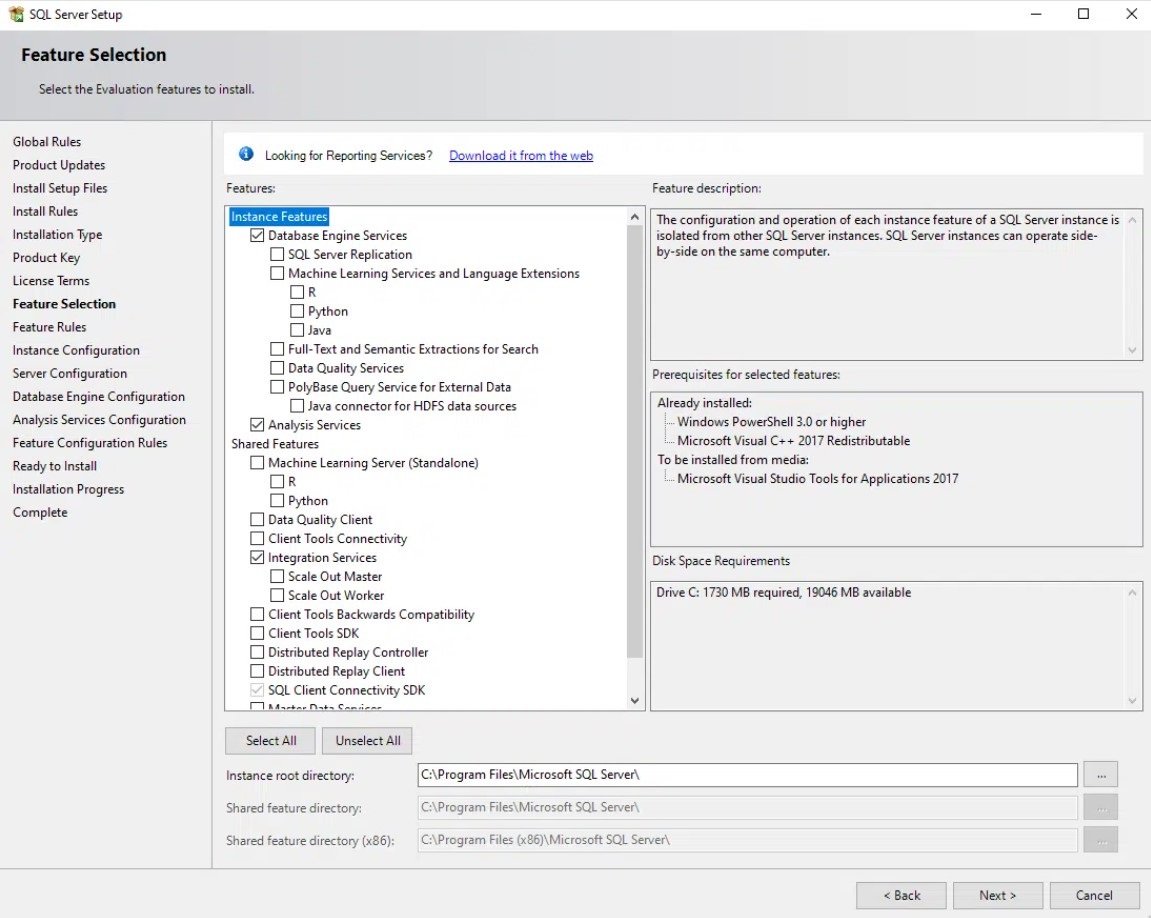Click scroll up arrow in Disk Space Requirements
Screen dimensions: 1151x918
(1132, 592)
